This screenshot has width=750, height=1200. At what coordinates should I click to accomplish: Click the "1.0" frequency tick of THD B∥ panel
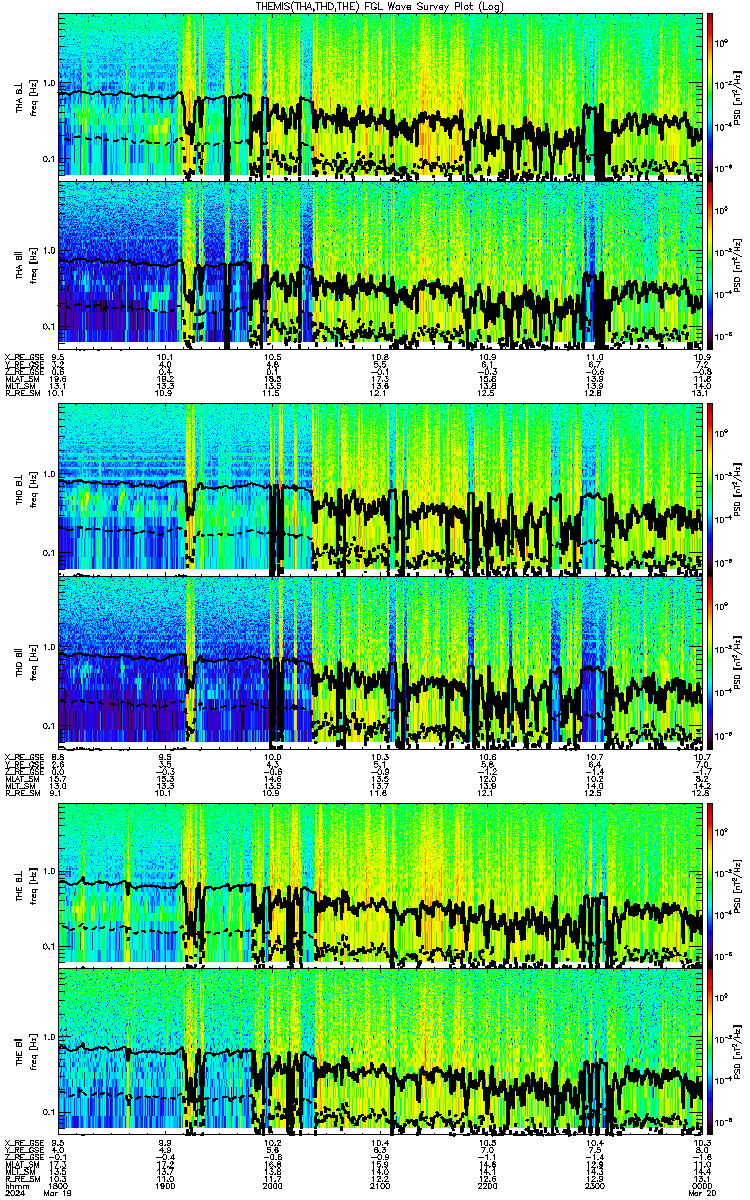[49, 647]
